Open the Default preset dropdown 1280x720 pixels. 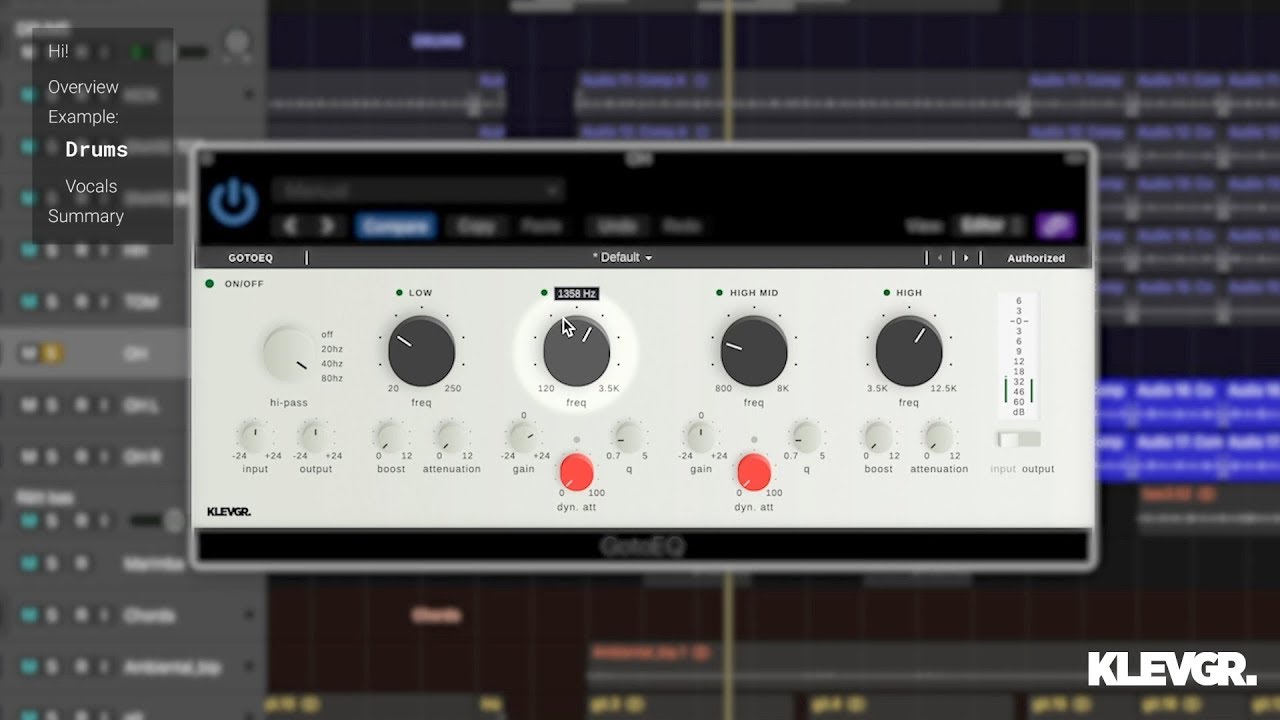pos(622,258)
